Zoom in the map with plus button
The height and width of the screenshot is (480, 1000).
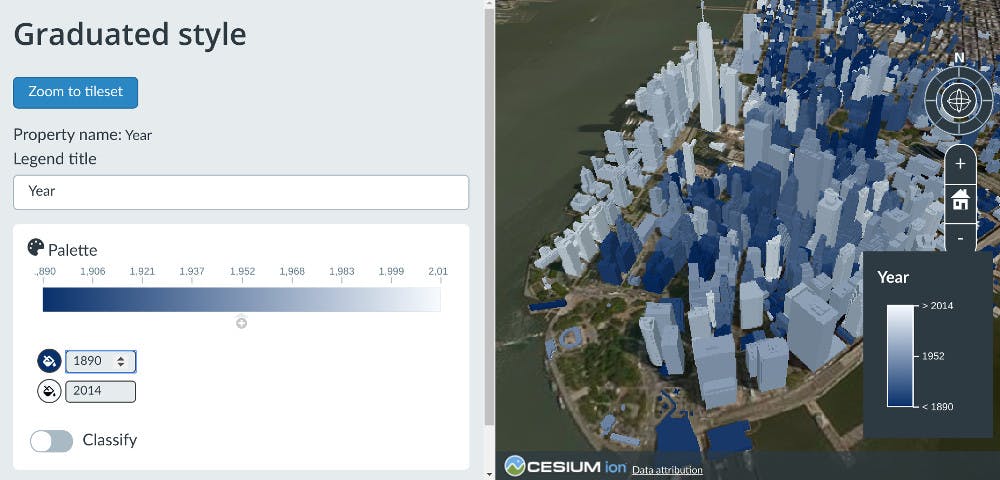coord(960,163)
